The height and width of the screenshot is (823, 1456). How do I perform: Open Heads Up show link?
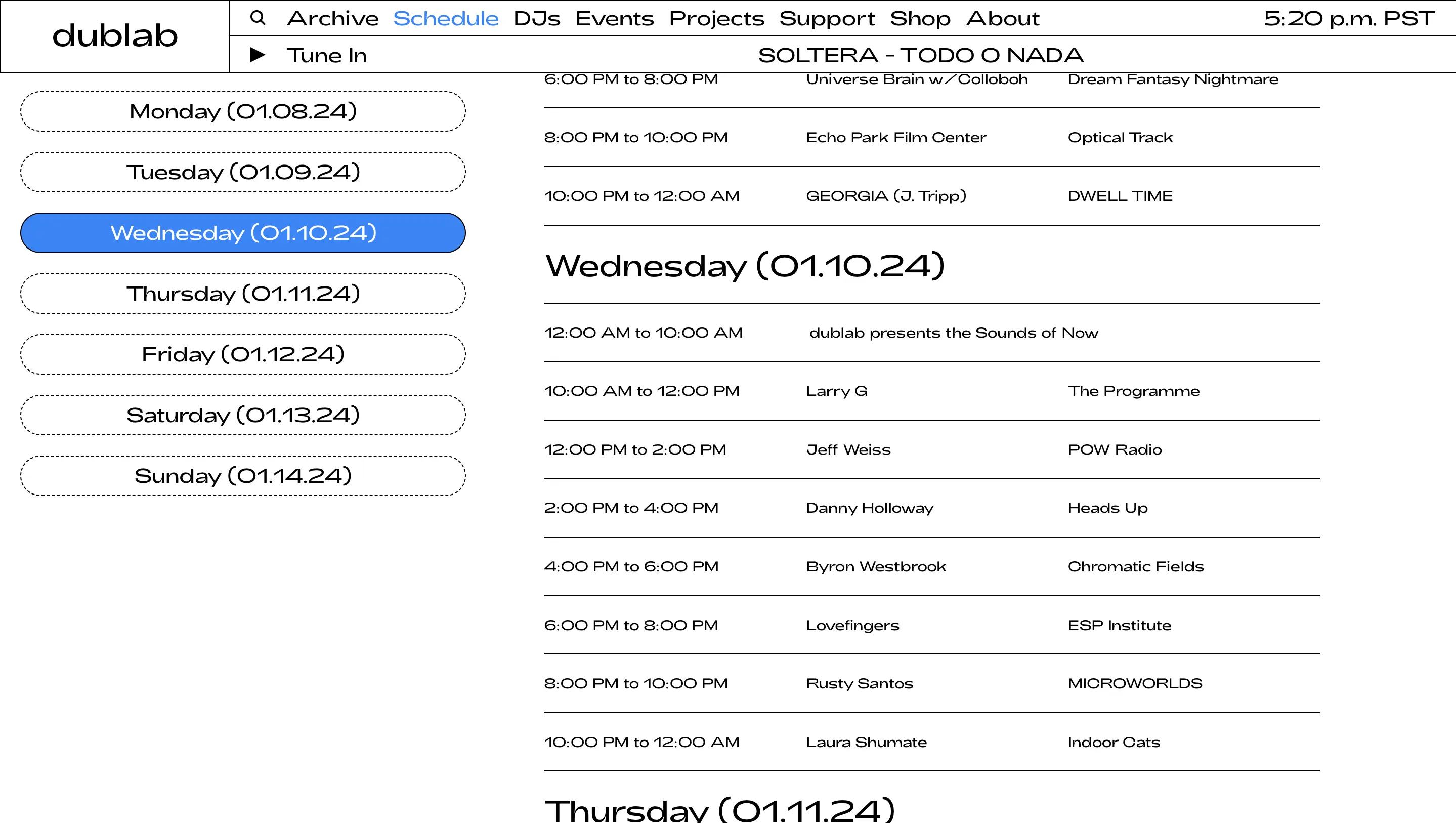[1108, 508]
